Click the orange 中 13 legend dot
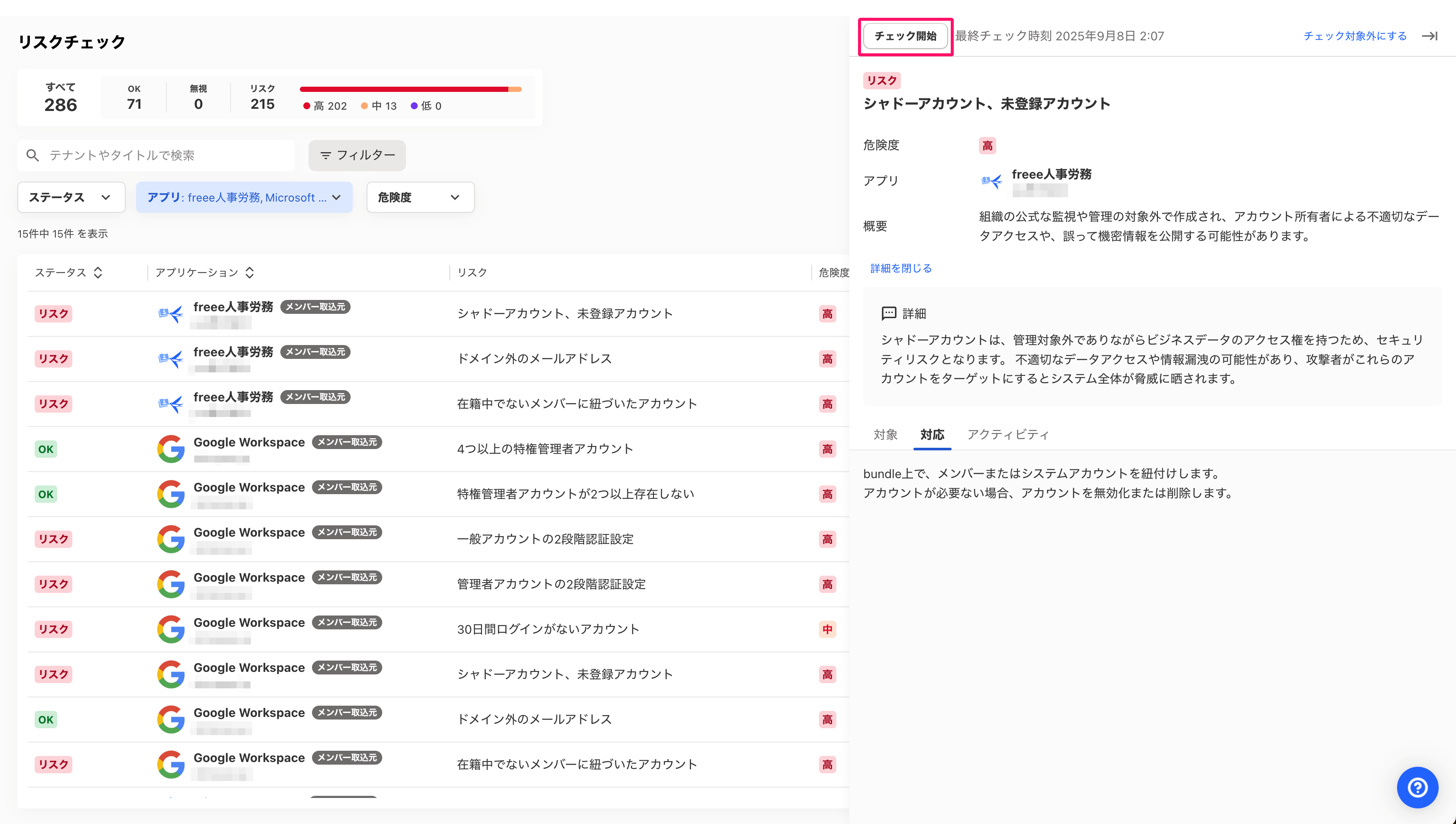1456x824 pixels. click(364, 106)
